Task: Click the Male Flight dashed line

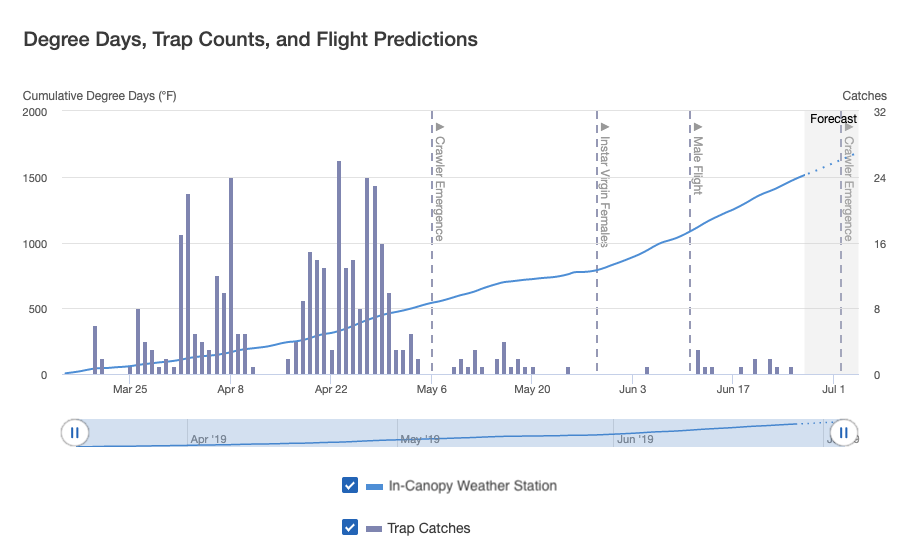Action: [x=690, y=242]
